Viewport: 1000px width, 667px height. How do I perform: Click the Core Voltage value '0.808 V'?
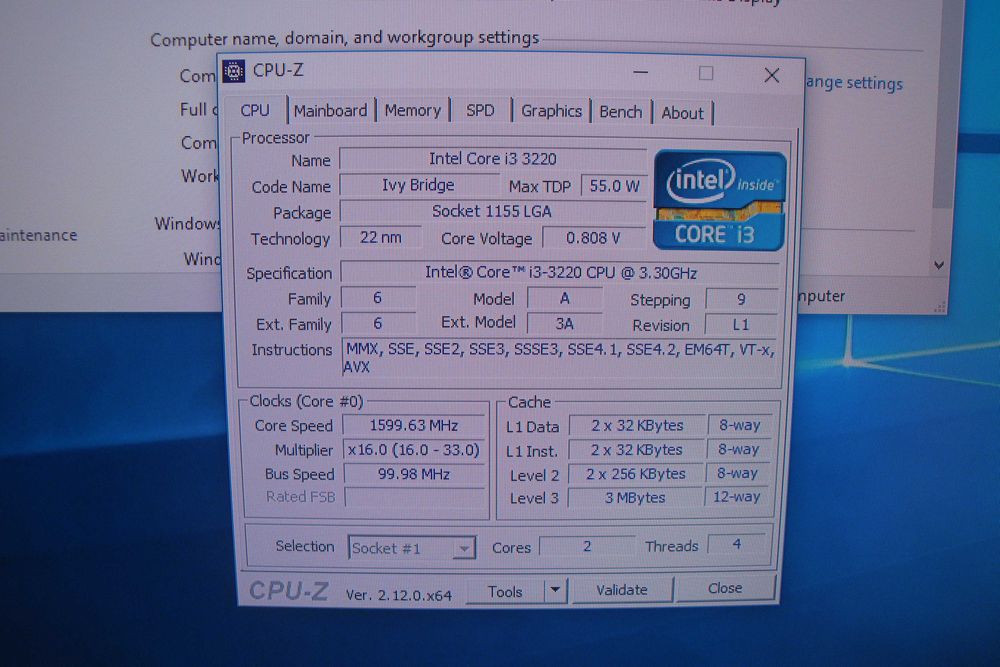594,238
